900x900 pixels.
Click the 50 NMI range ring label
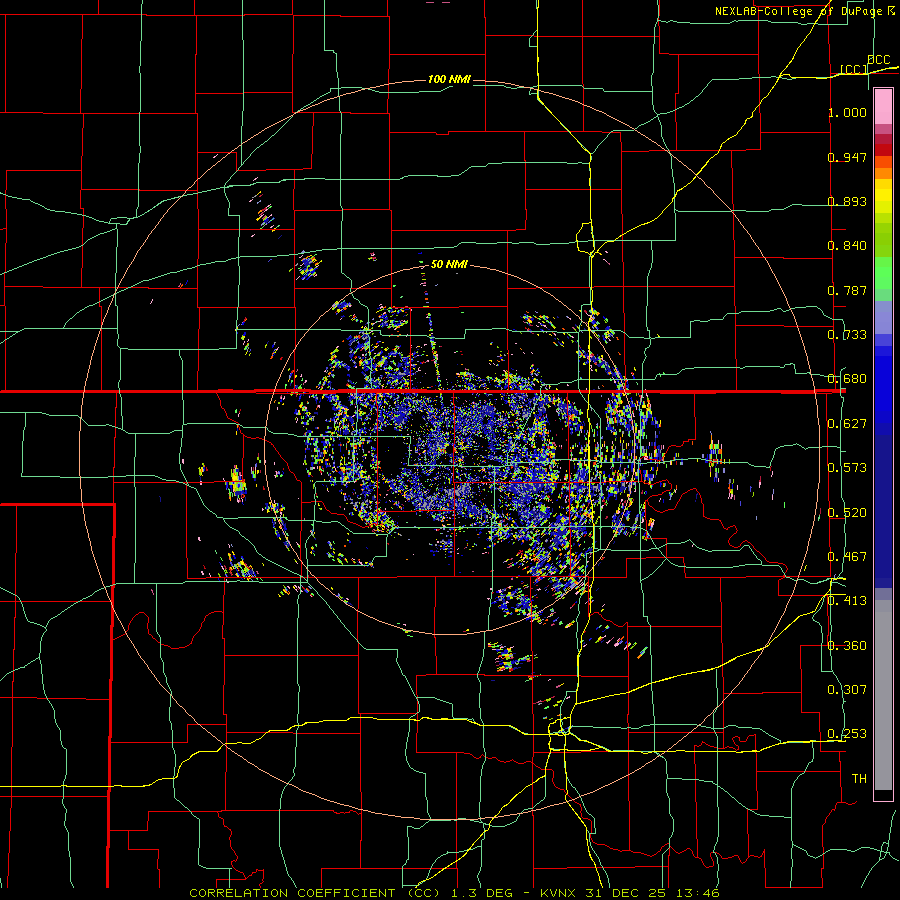click(449, 264)
